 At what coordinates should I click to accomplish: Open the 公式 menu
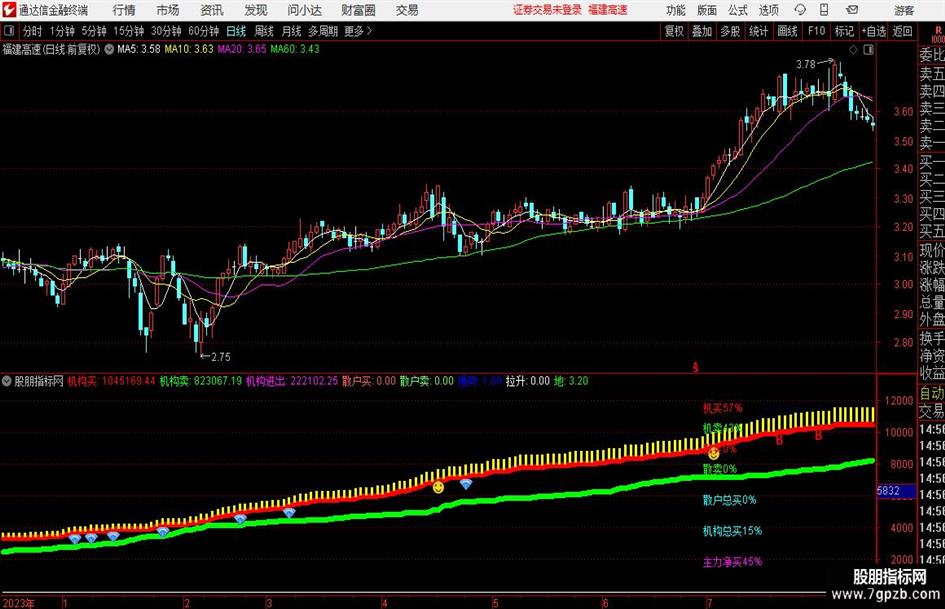point(738,10)
